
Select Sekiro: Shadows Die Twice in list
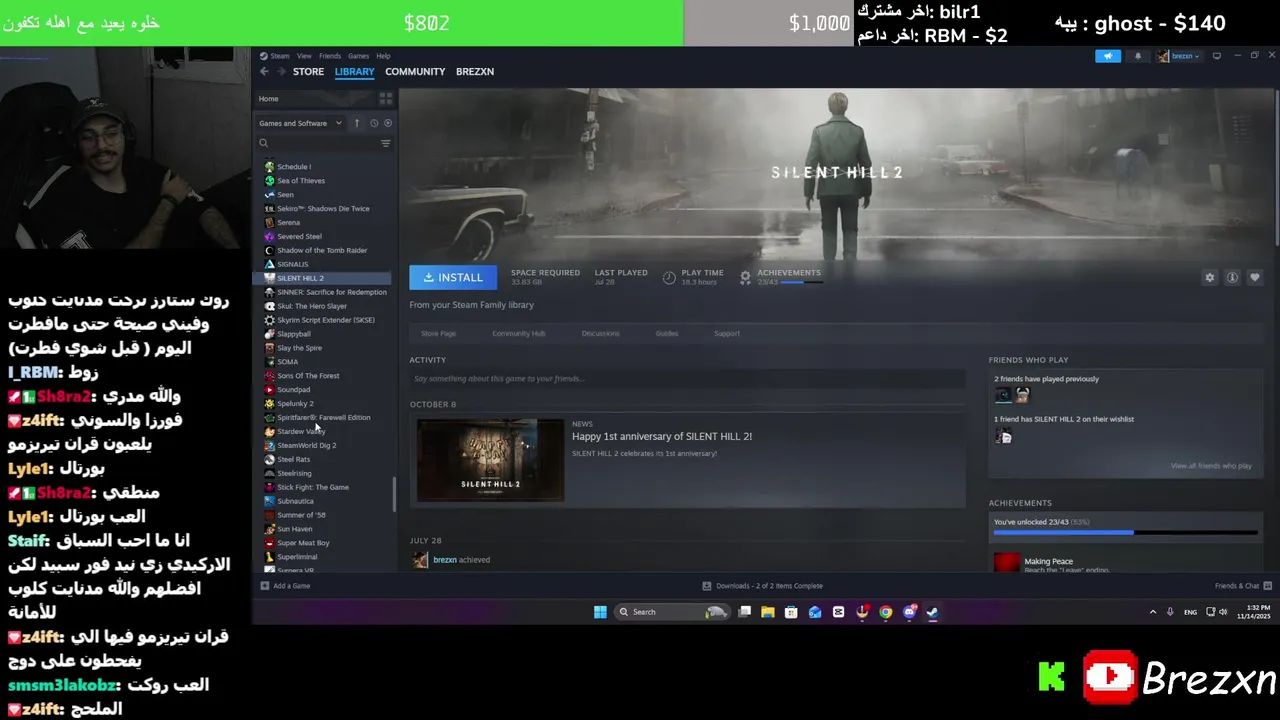point(323,209)
